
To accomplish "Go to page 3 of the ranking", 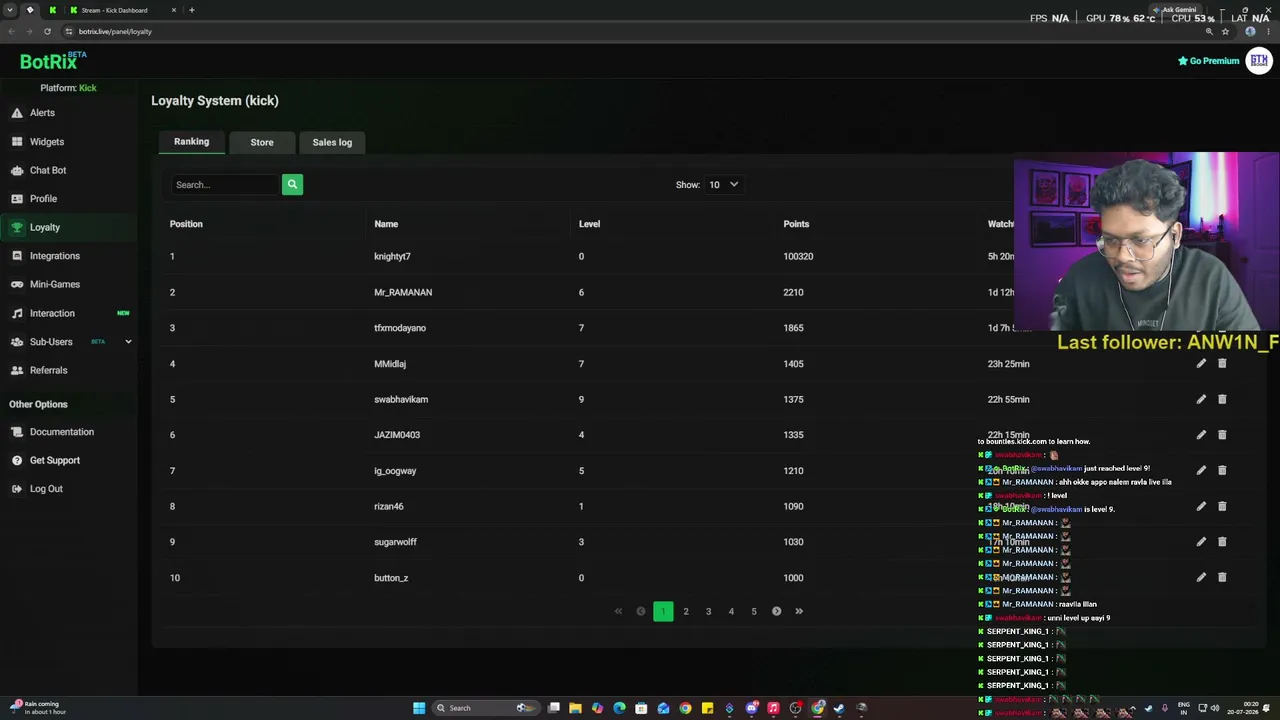I will [708, 611].
